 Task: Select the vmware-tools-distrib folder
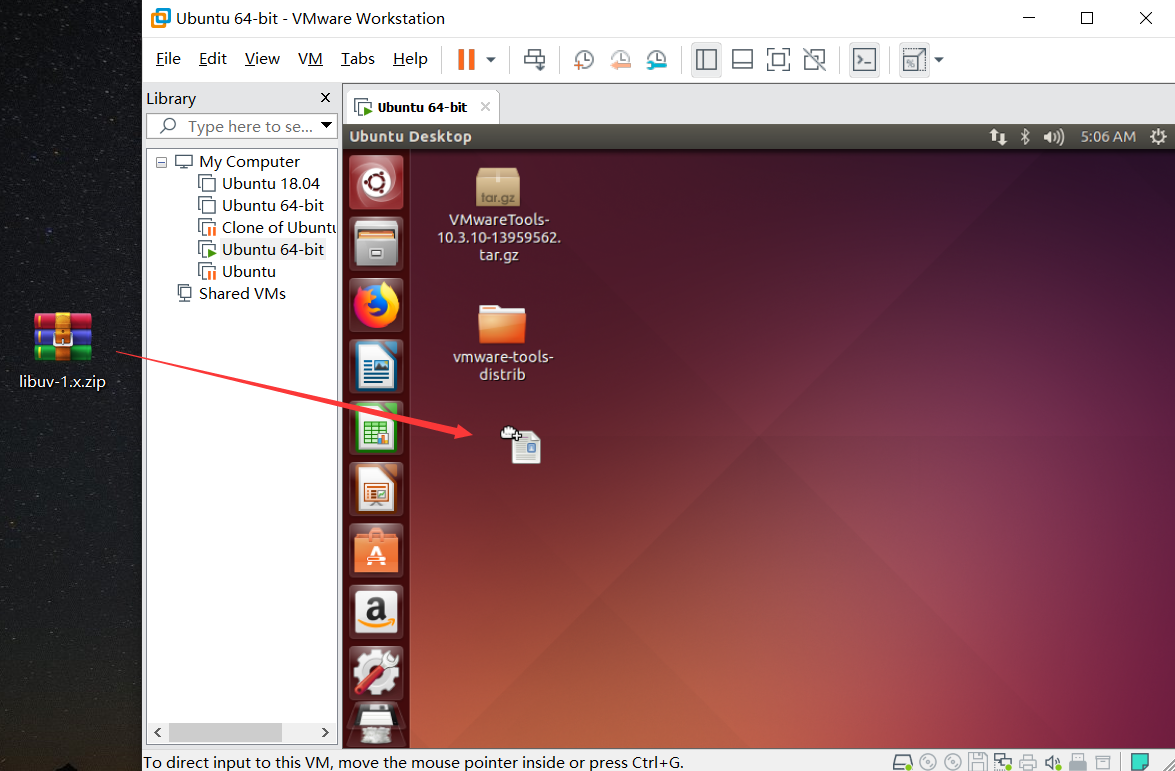[502, 343]
